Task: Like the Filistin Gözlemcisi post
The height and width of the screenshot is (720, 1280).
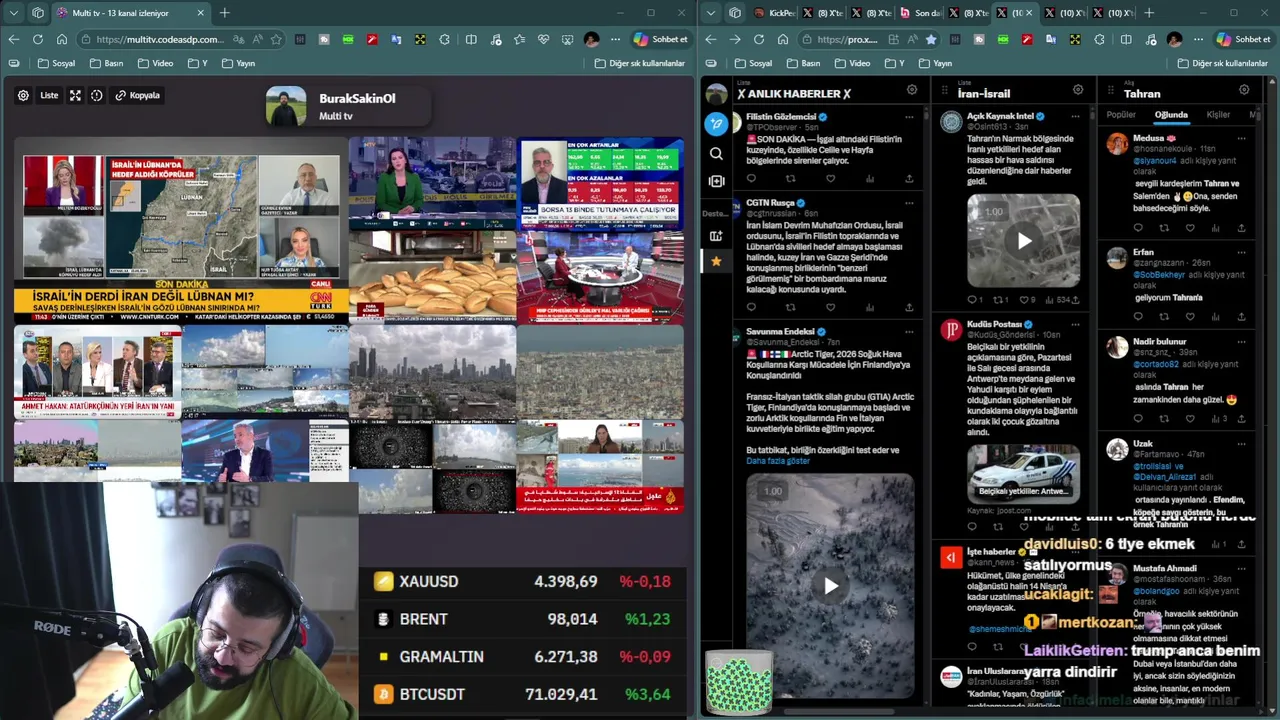Action: tap(830, 179)
